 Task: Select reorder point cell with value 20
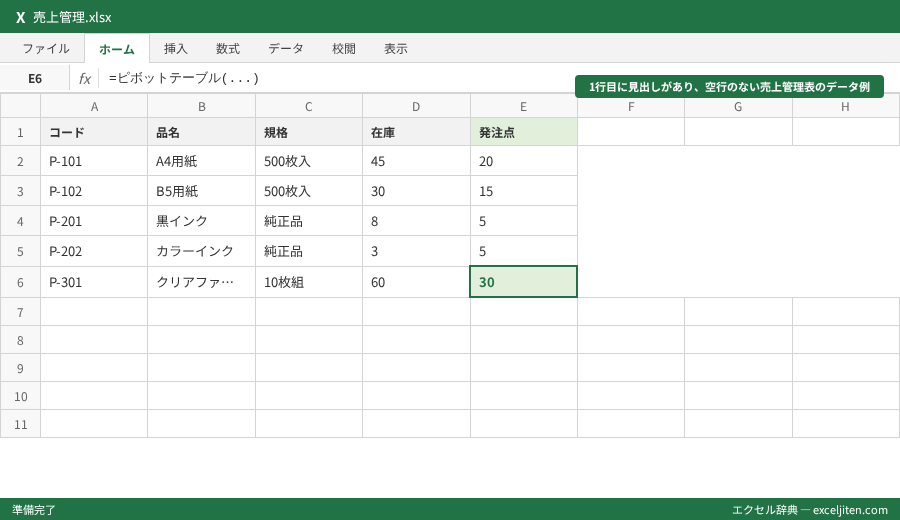[523, 161]
